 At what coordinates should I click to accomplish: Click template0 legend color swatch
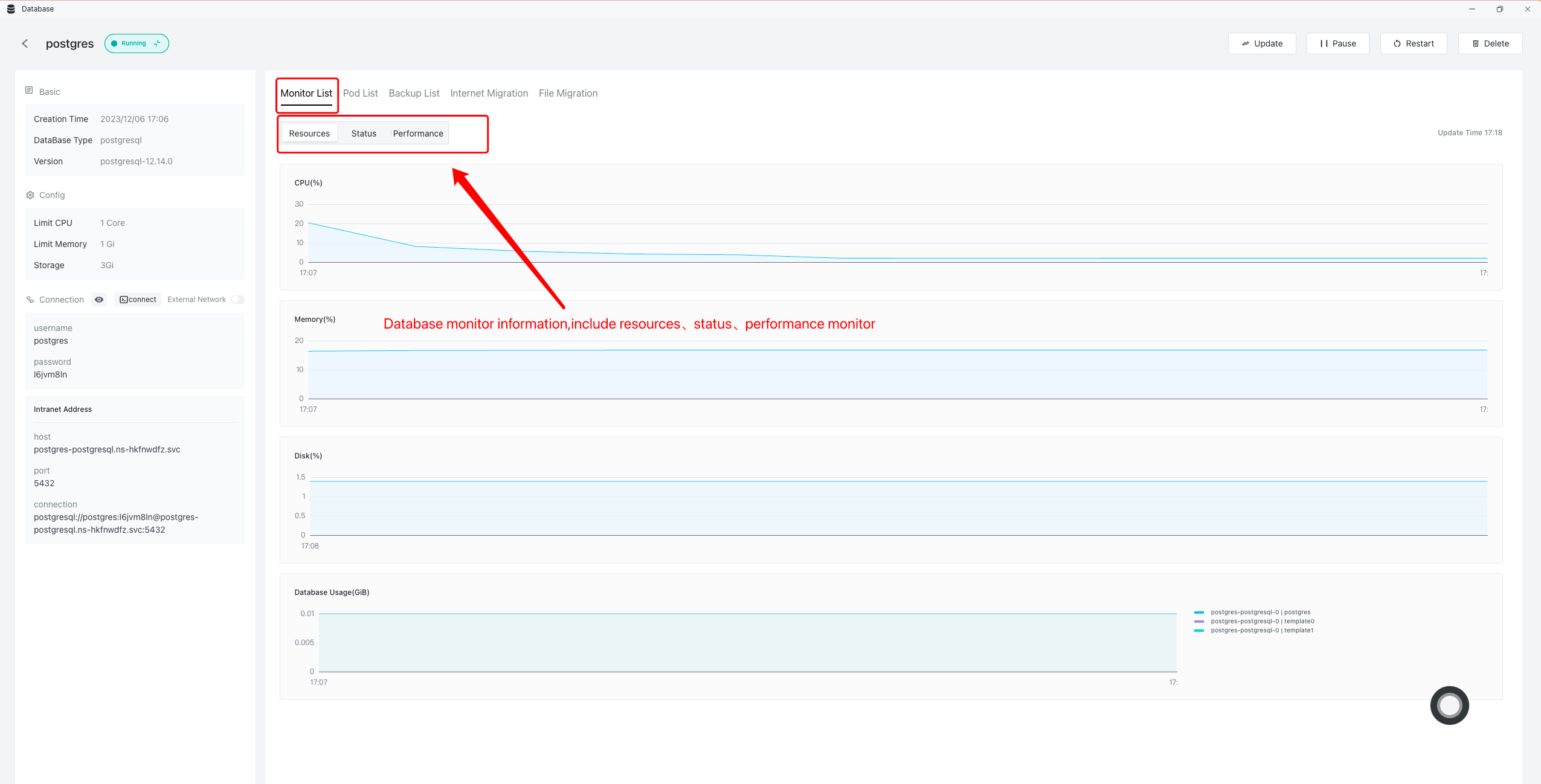point(1199,621)
